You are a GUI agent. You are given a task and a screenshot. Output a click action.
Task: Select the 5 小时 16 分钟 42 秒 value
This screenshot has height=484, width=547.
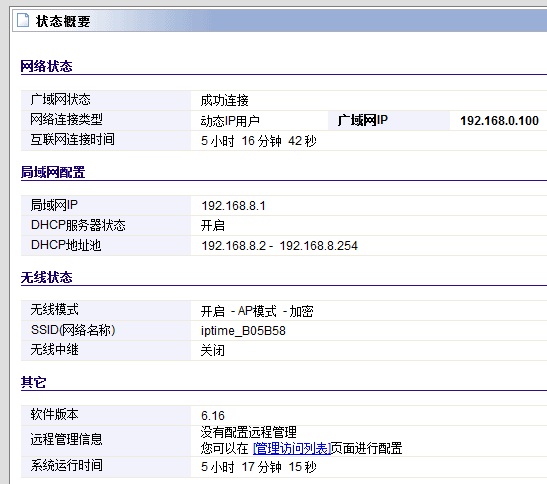click(258, 141)
